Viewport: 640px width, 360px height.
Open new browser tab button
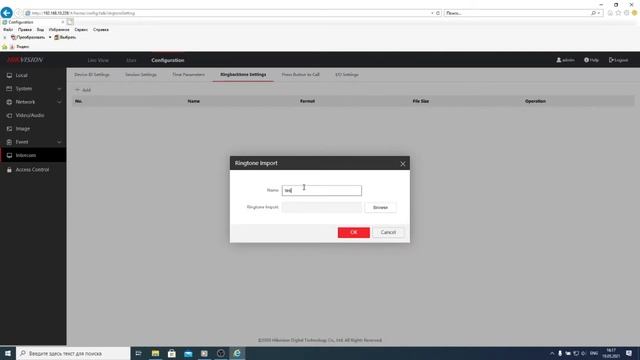[x=70, y=22]
